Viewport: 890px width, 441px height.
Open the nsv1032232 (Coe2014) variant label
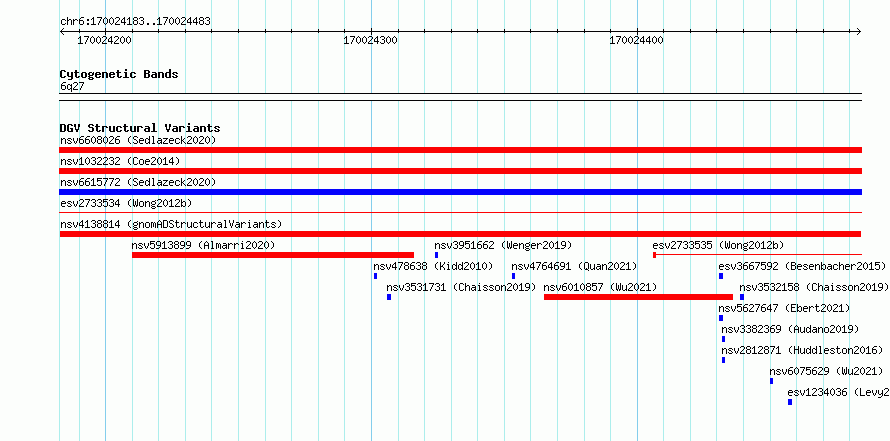(120, 161)
